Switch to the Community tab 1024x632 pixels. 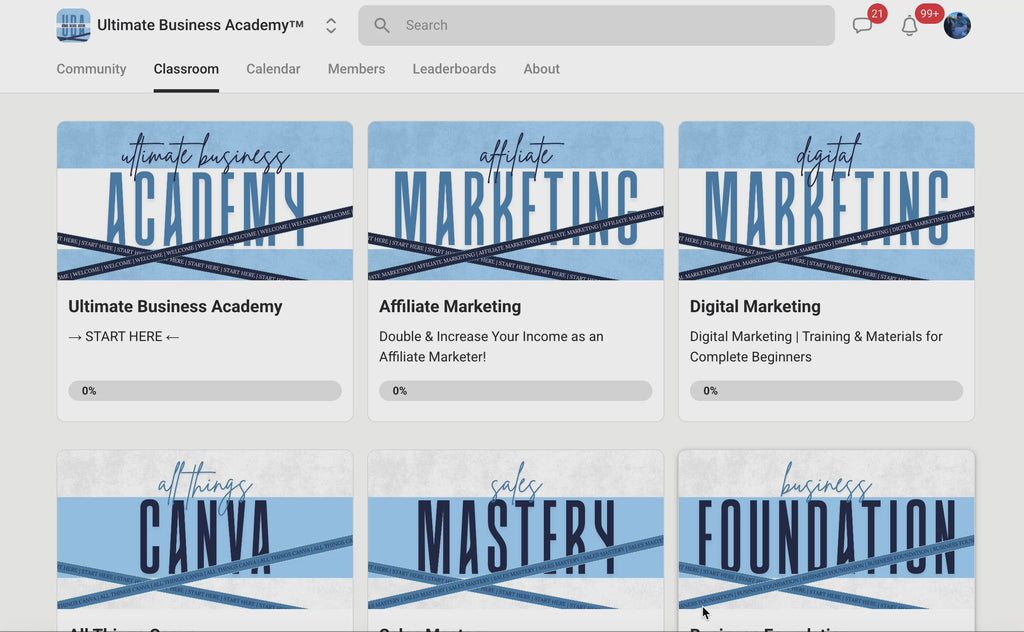(91, 69)
